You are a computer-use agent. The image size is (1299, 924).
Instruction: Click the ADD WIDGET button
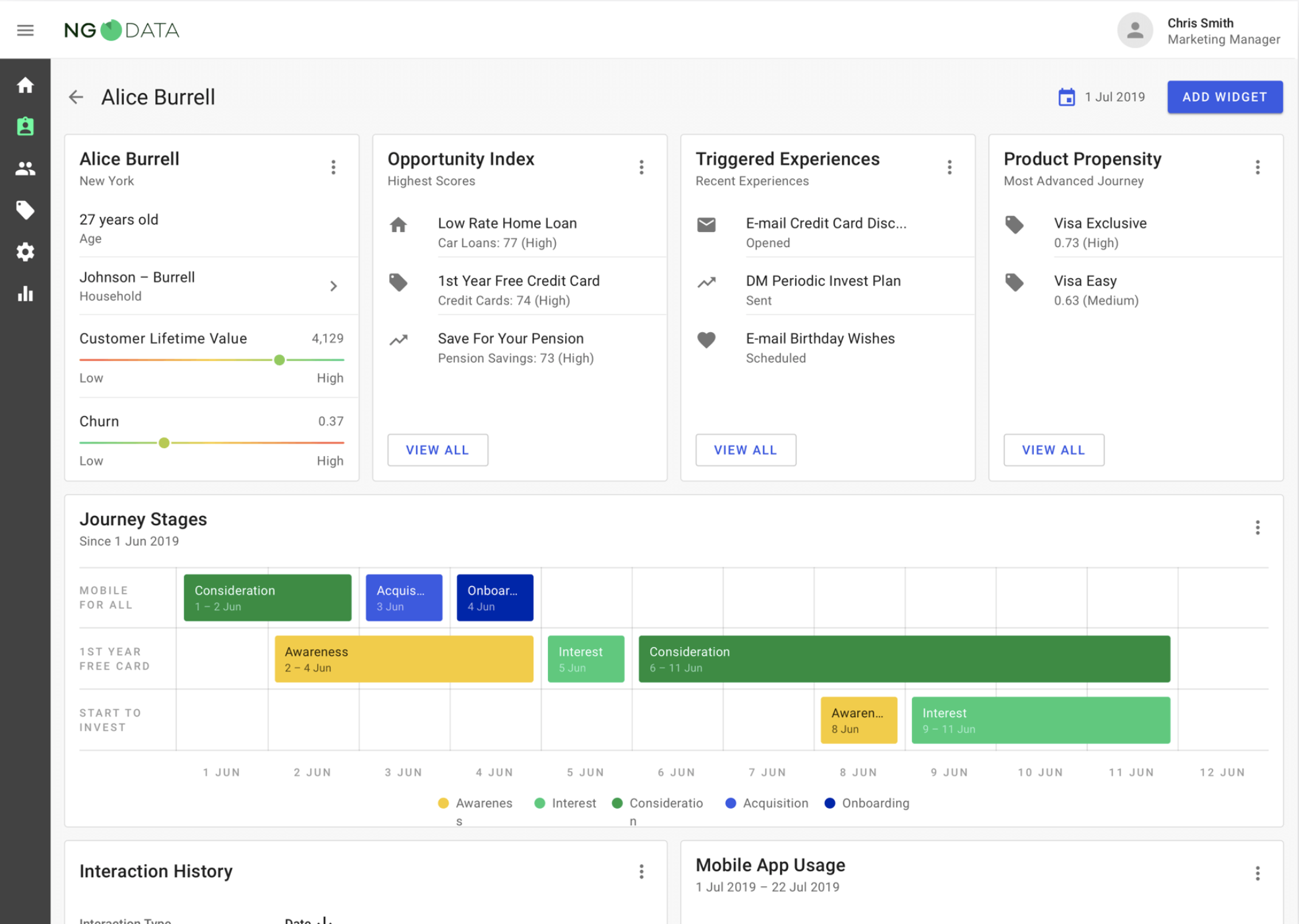(1224, 97)
